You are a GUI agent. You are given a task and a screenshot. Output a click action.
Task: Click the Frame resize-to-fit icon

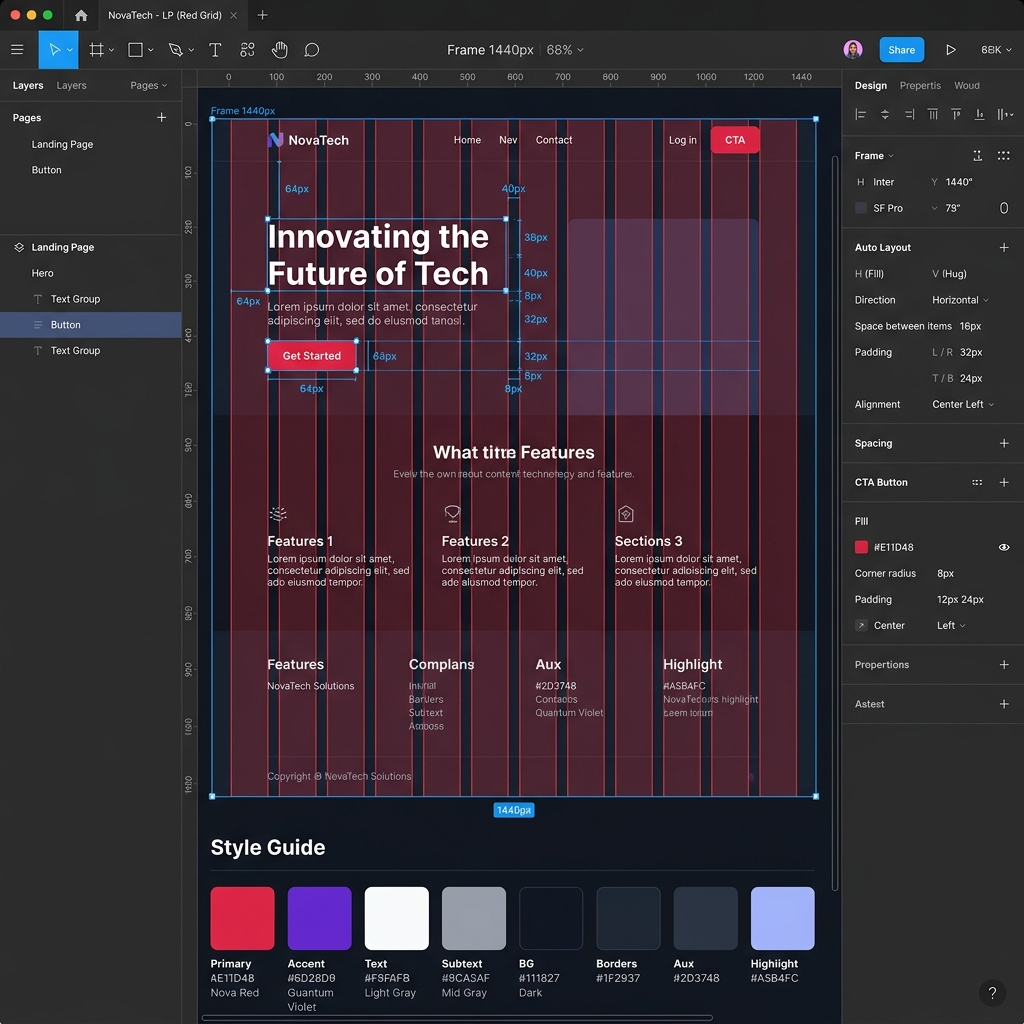(x=978, y=155)
